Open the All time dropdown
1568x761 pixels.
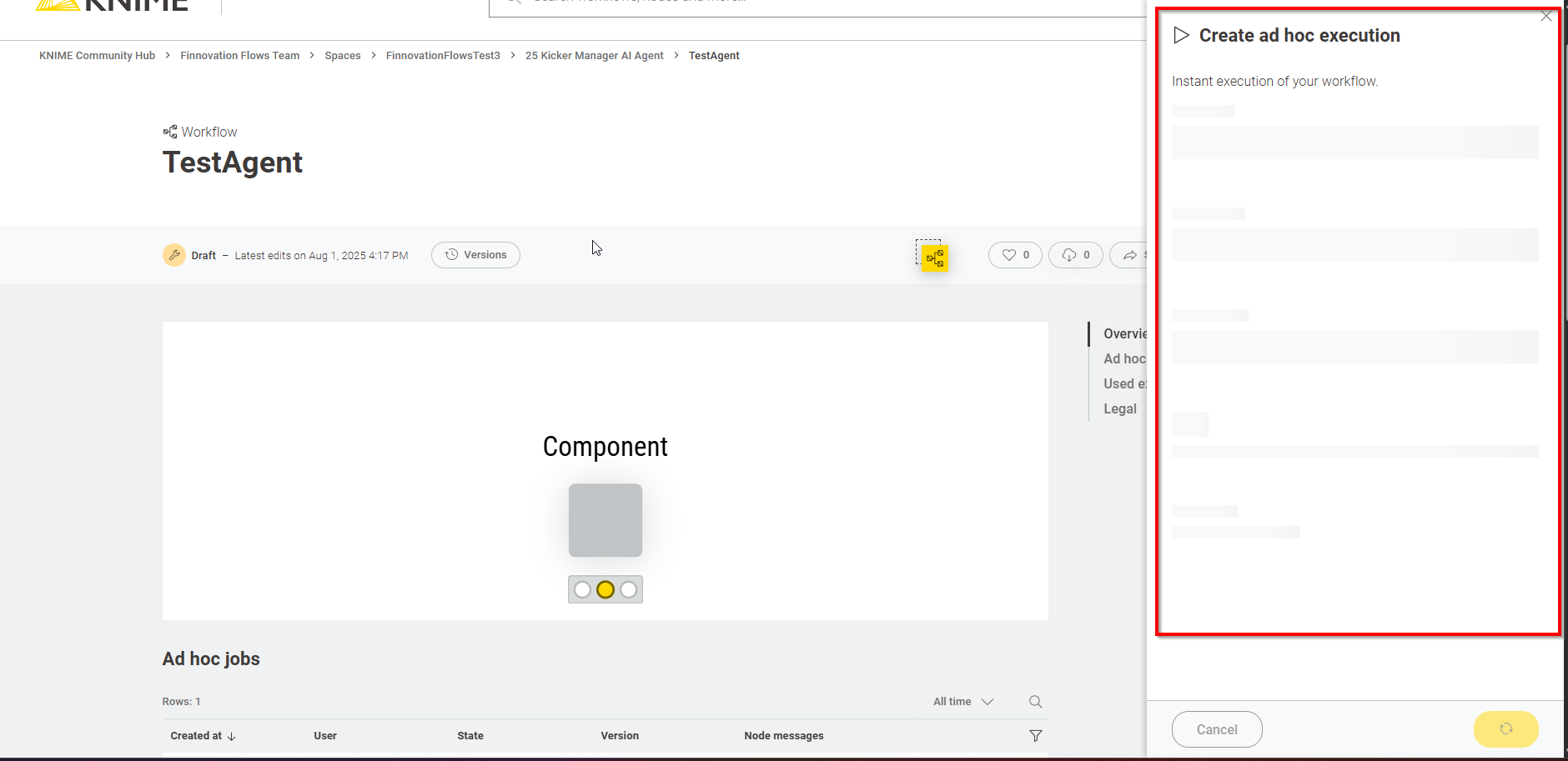(x=963, y=702)
